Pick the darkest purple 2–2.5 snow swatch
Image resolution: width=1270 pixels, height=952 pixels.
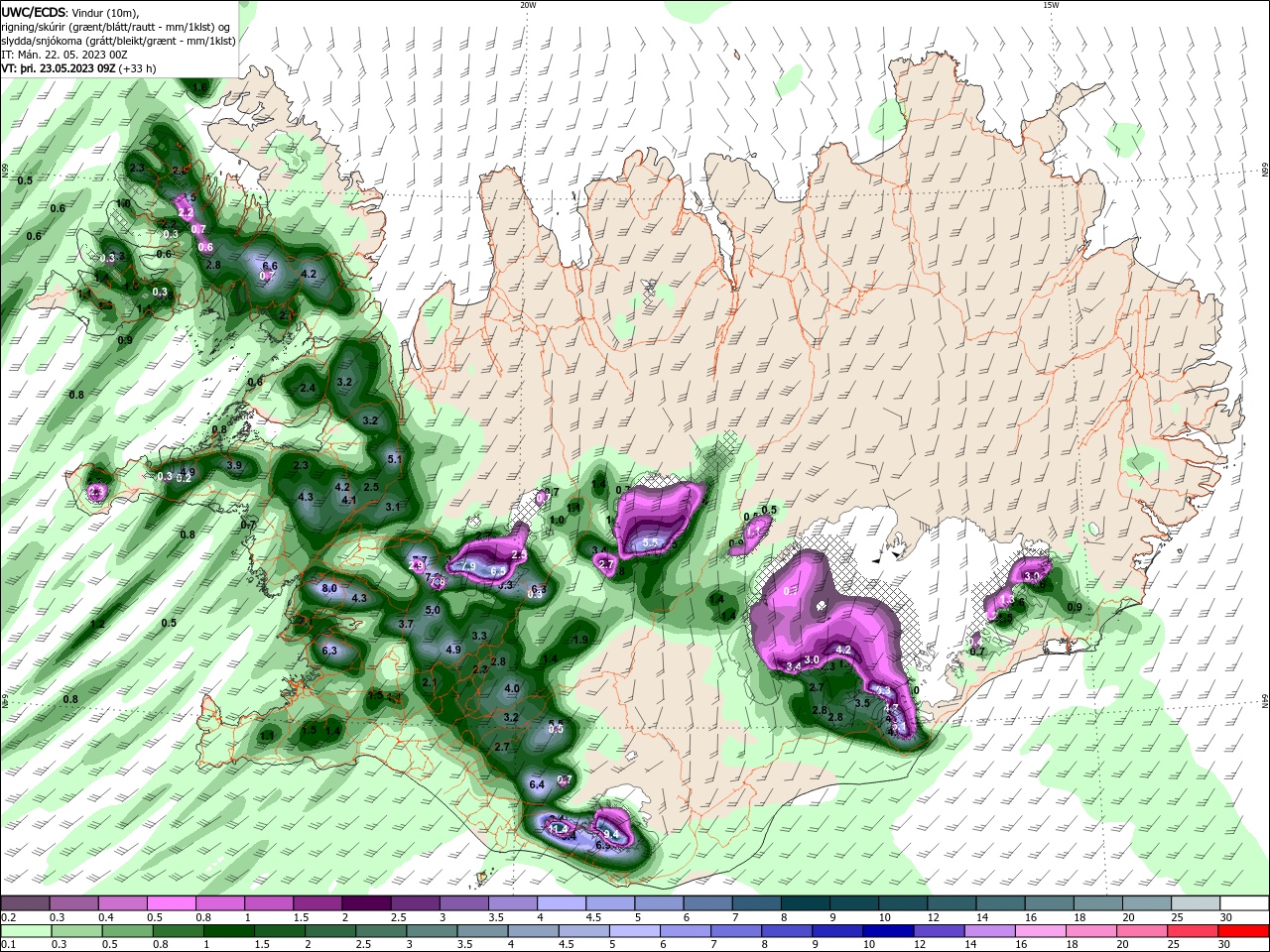click(365, 902)
